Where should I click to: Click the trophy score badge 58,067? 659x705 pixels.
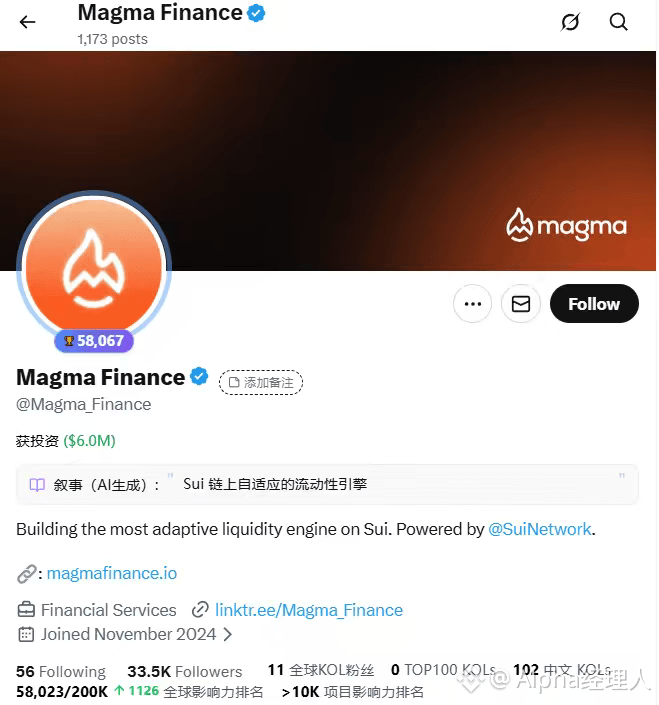[x=94, y=341]
